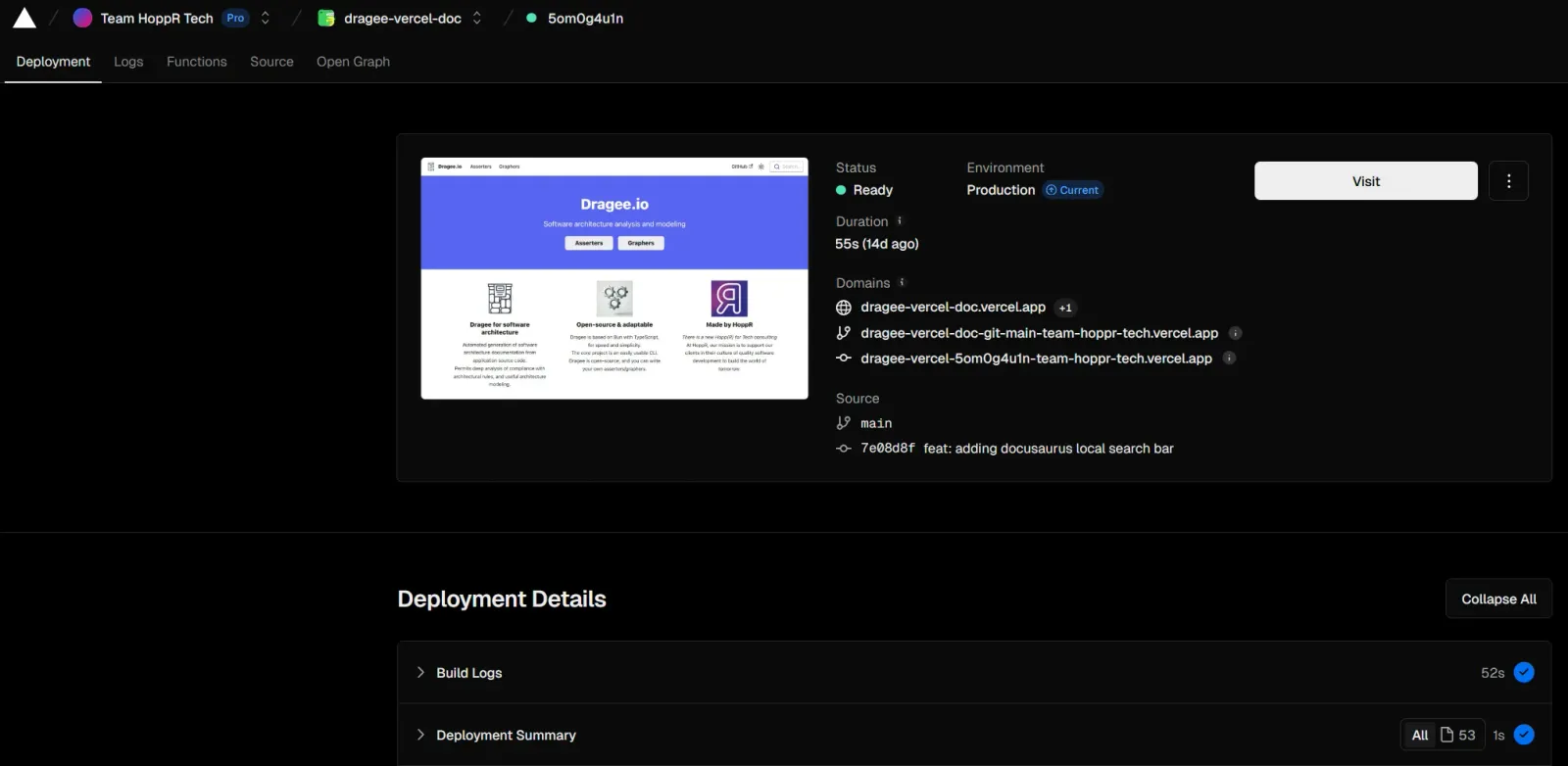Click the dragee-vercel-doc project icon
This screenshot has height=766, width=1568.
[326, 19]
